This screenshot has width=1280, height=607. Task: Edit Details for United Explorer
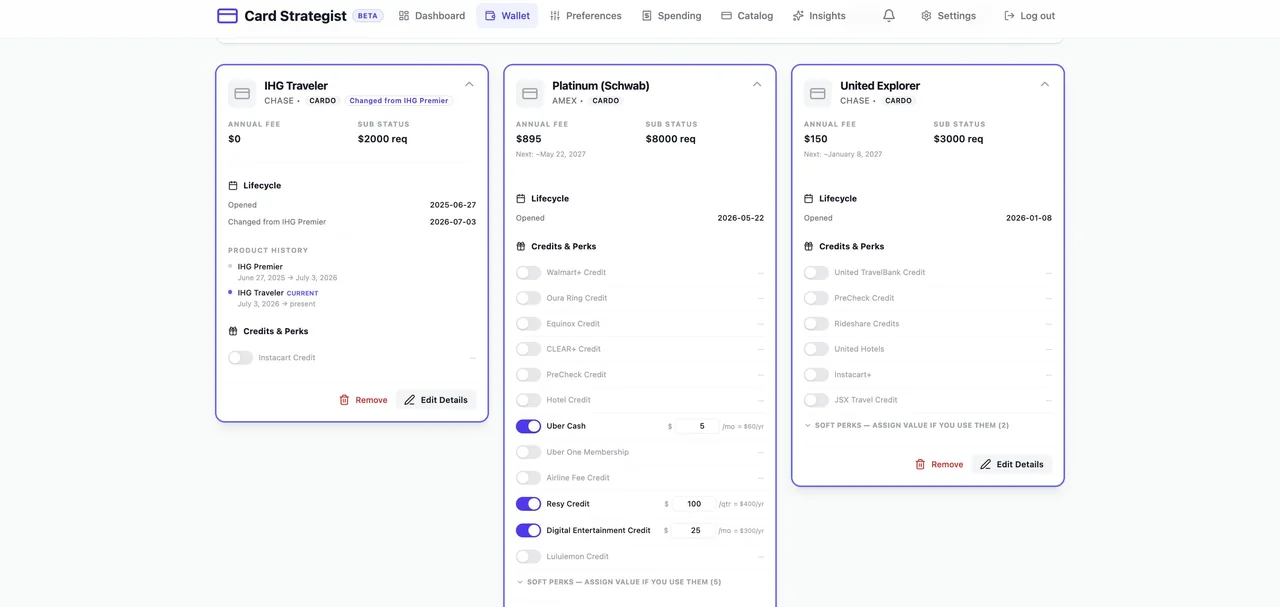[x=1012, y=464]
